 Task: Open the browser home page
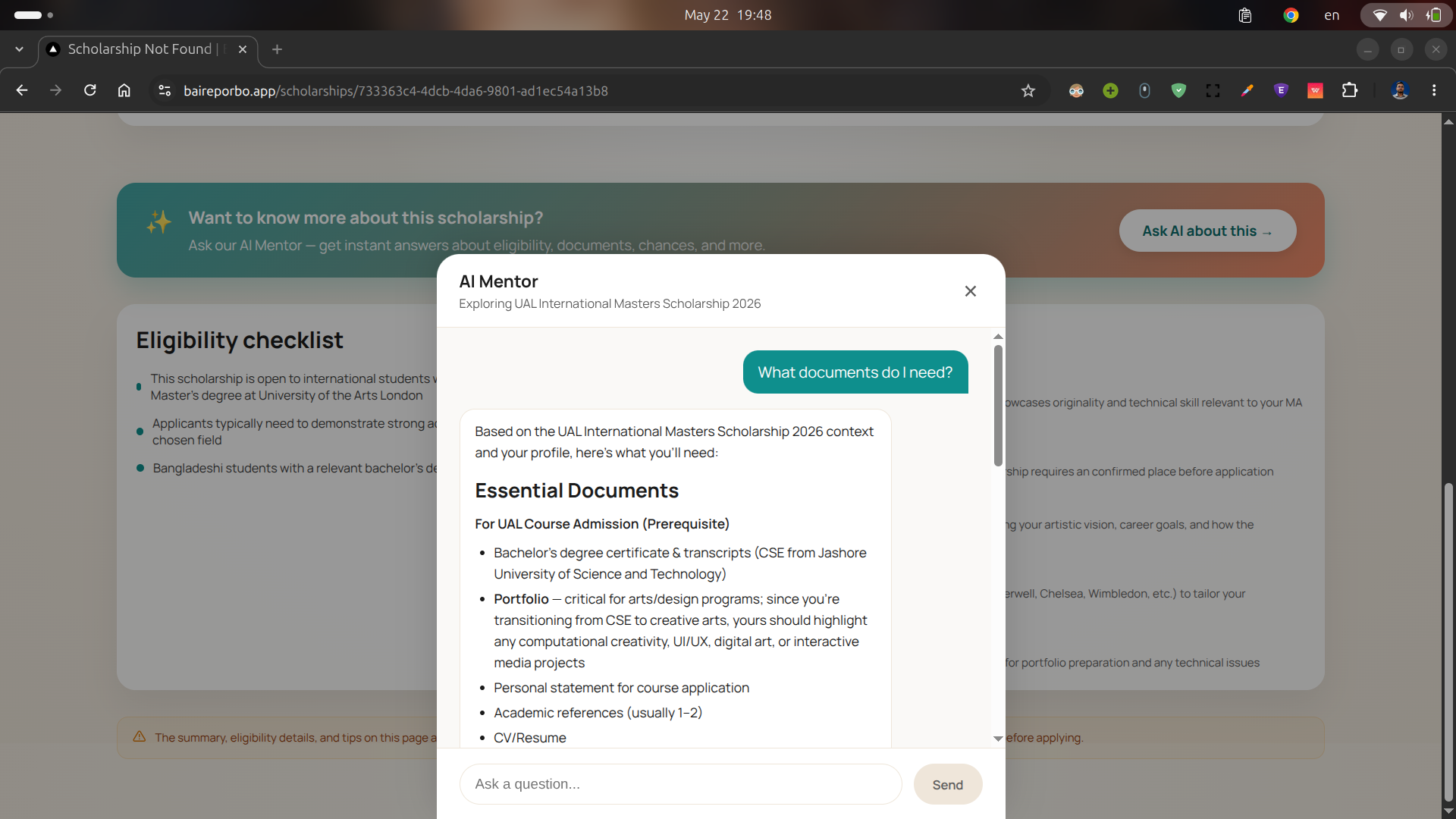point(124,90)
